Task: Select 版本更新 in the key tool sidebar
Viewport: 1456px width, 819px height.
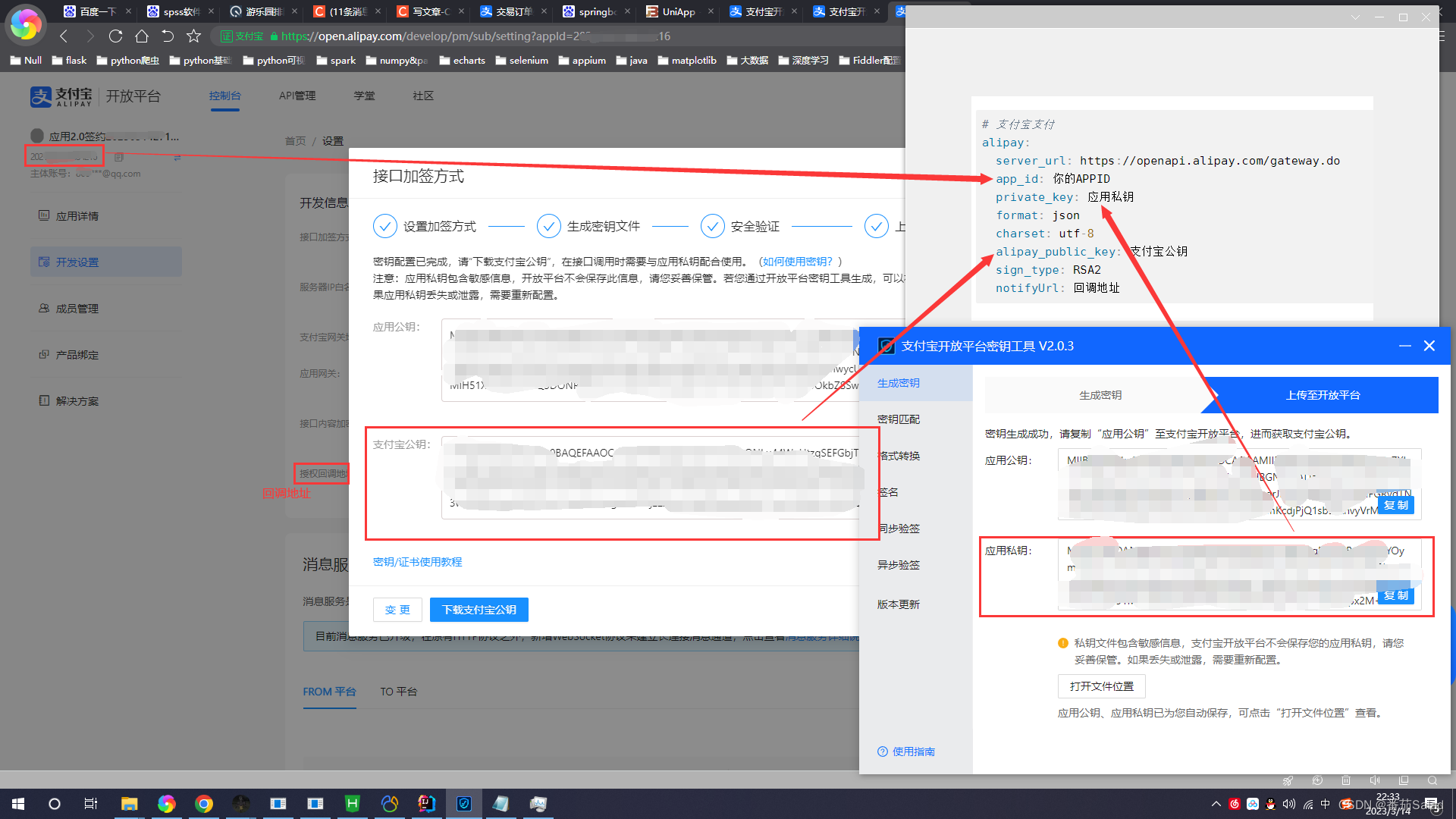Action: [x=916, y=604]
